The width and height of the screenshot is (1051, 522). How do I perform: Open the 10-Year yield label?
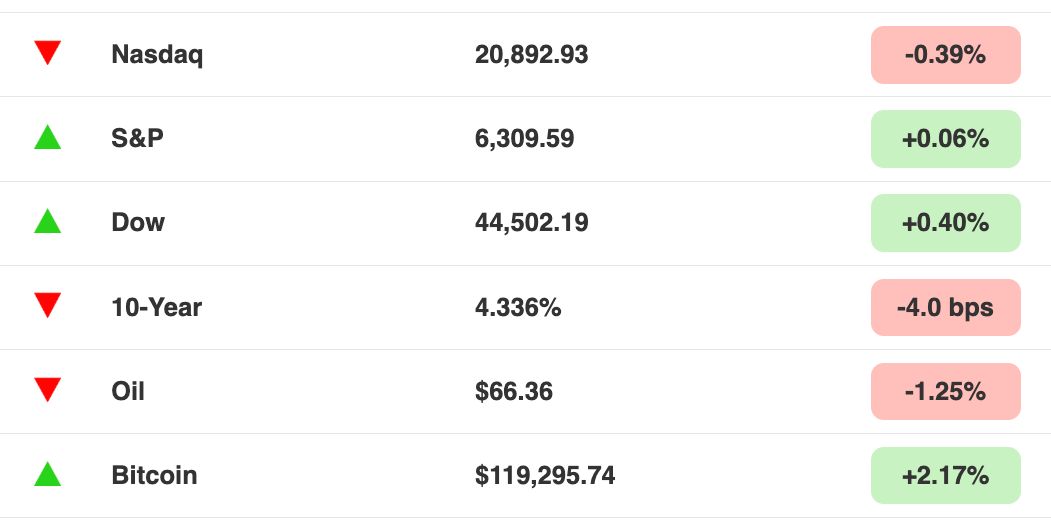pyautogui.click(x=156, y=308)
